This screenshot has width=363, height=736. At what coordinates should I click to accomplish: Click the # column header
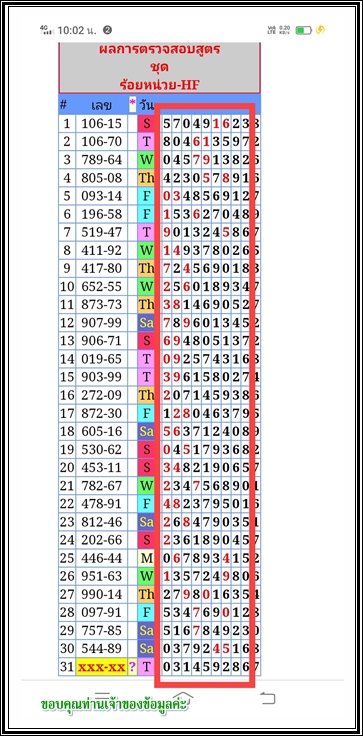click(x=63, y=105)
